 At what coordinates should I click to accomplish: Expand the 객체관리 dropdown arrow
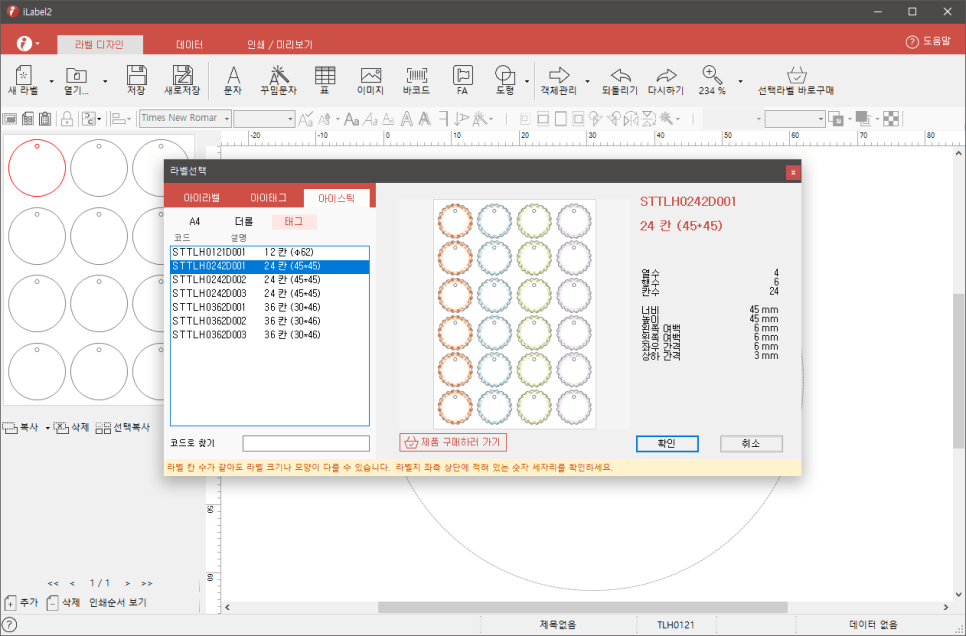click(x=587, y=81)
